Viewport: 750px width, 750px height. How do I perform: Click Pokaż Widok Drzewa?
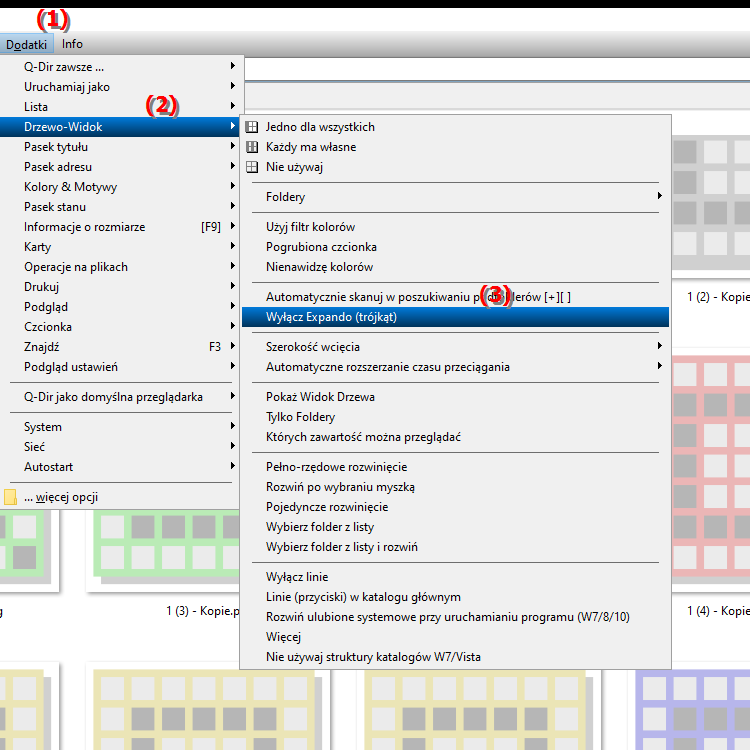(x=455, y=397)
